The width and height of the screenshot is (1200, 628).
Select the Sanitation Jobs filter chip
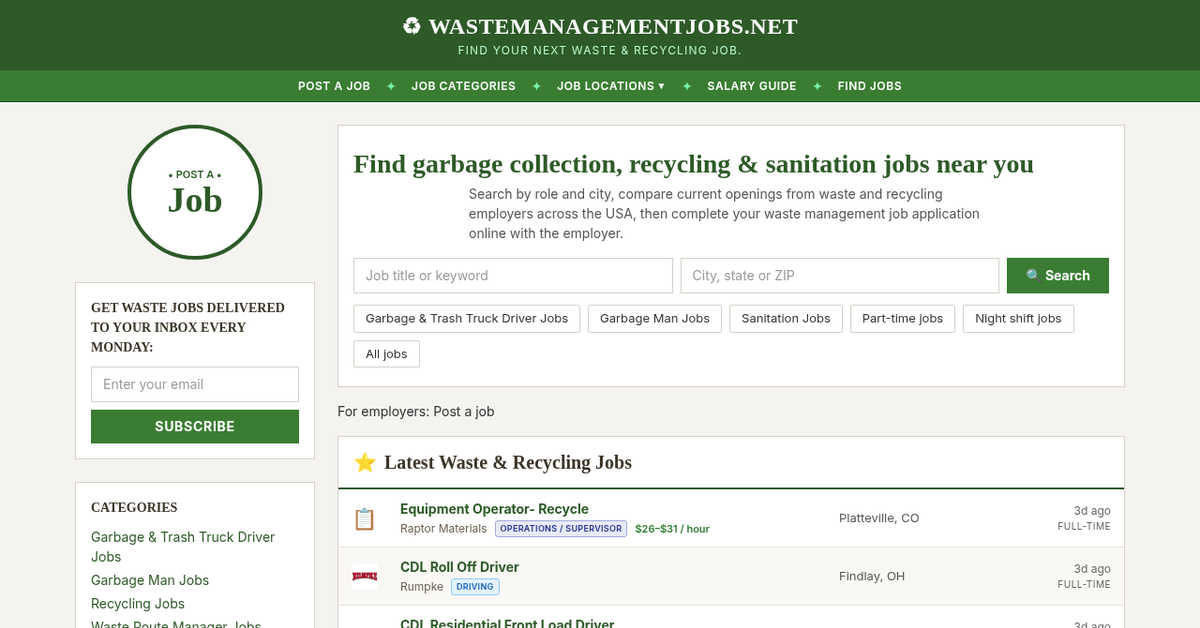tap(786, 319)
